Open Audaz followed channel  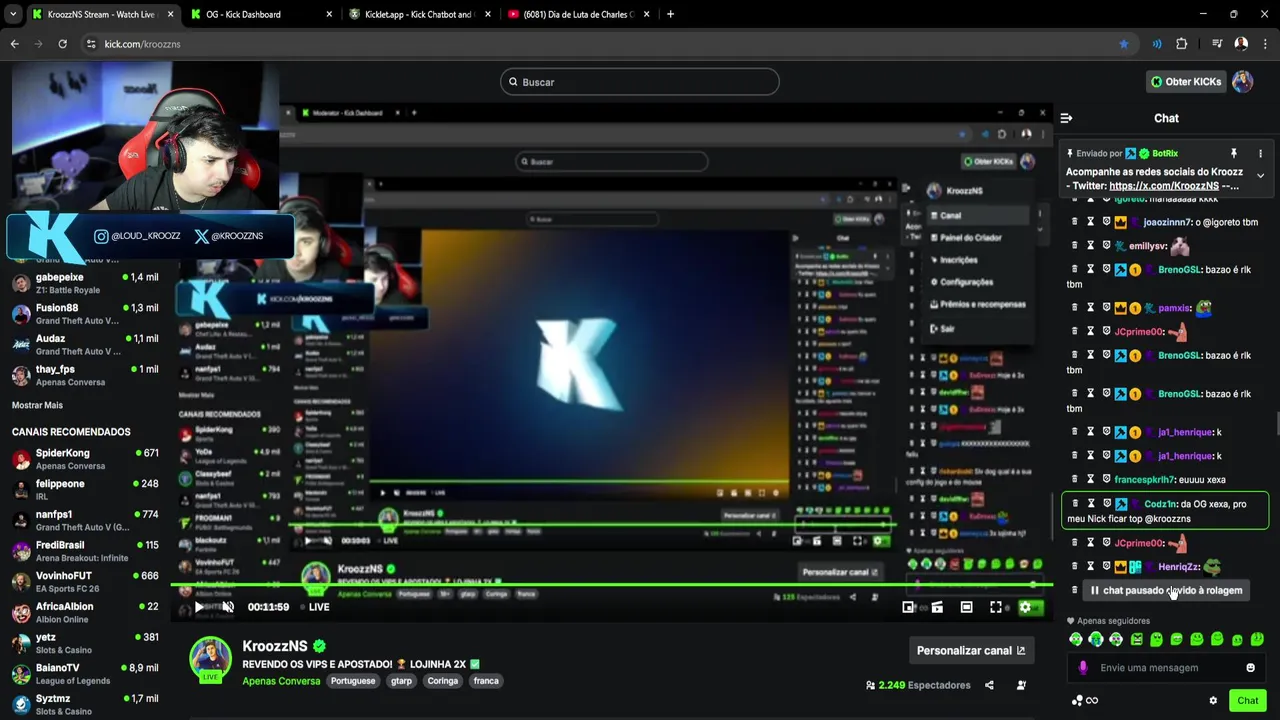pyautogui.click(x=85, y=344)
